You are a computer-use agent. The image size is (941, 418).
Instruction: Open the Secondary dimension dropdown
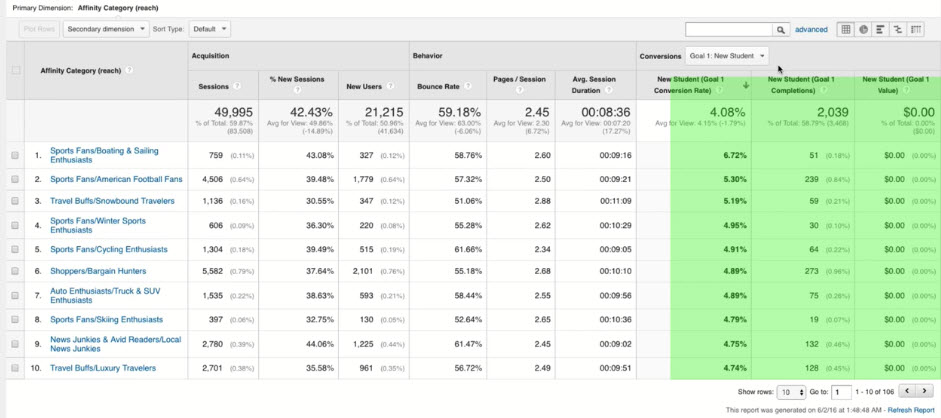pos(105,29)
